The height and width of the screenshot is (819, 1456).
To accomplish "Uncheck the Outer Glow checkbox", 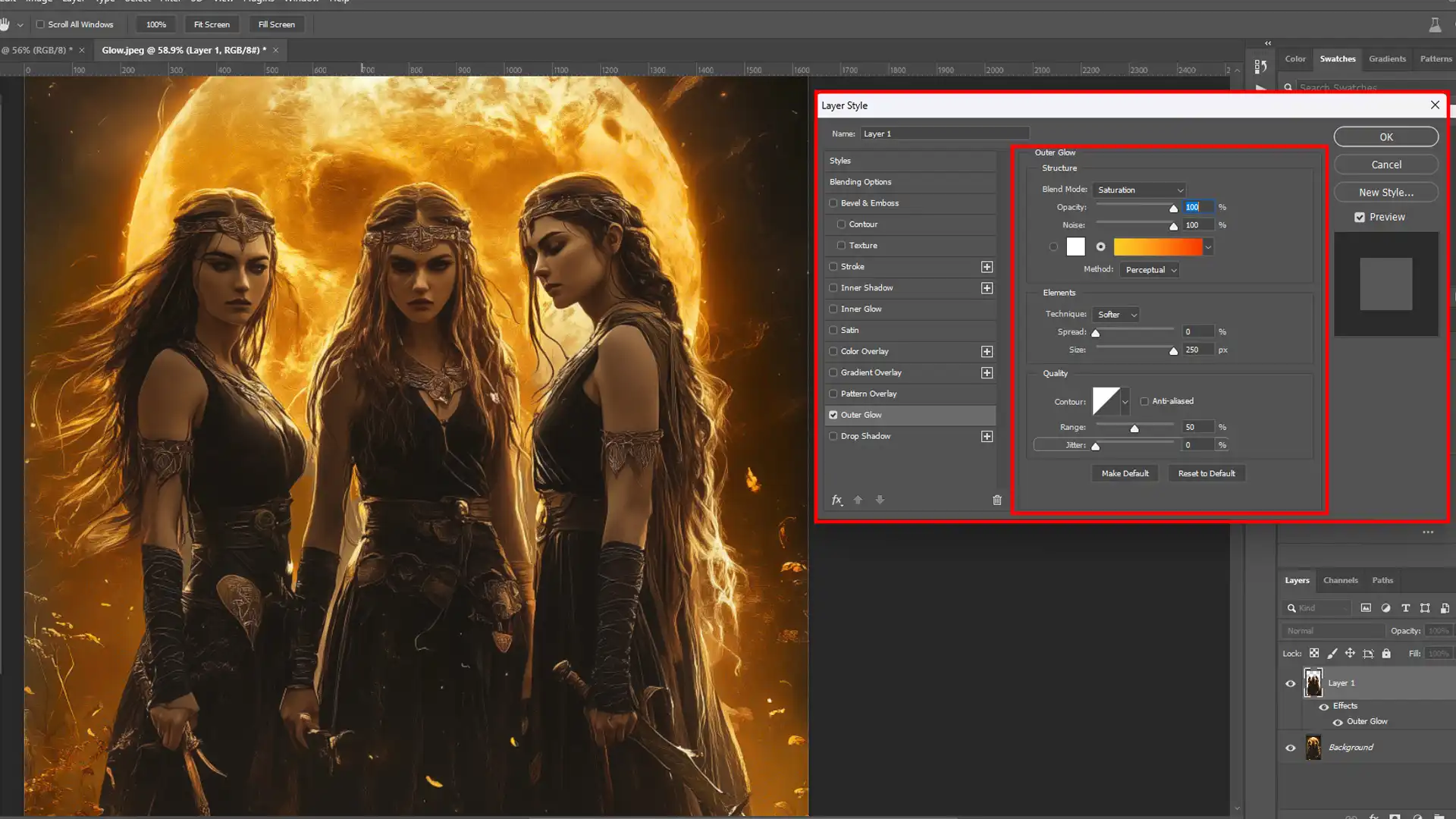I will pyautogui.click(x=833, y=416).
